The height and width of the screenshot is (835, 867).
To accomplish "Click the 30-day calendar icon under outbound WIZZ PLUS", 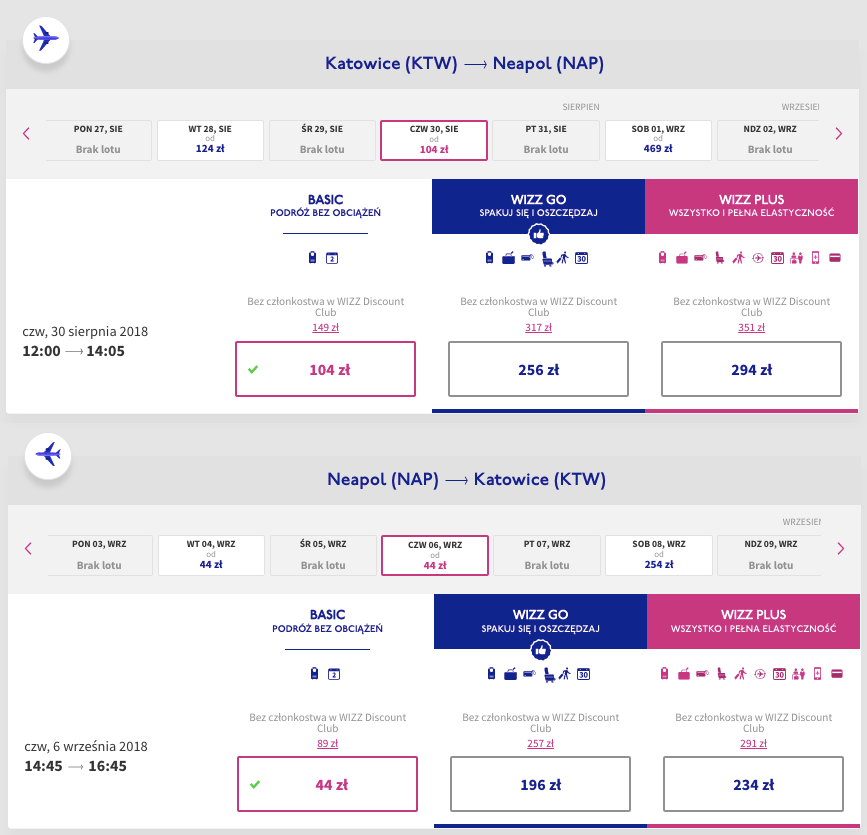I will tap(777, 258).
